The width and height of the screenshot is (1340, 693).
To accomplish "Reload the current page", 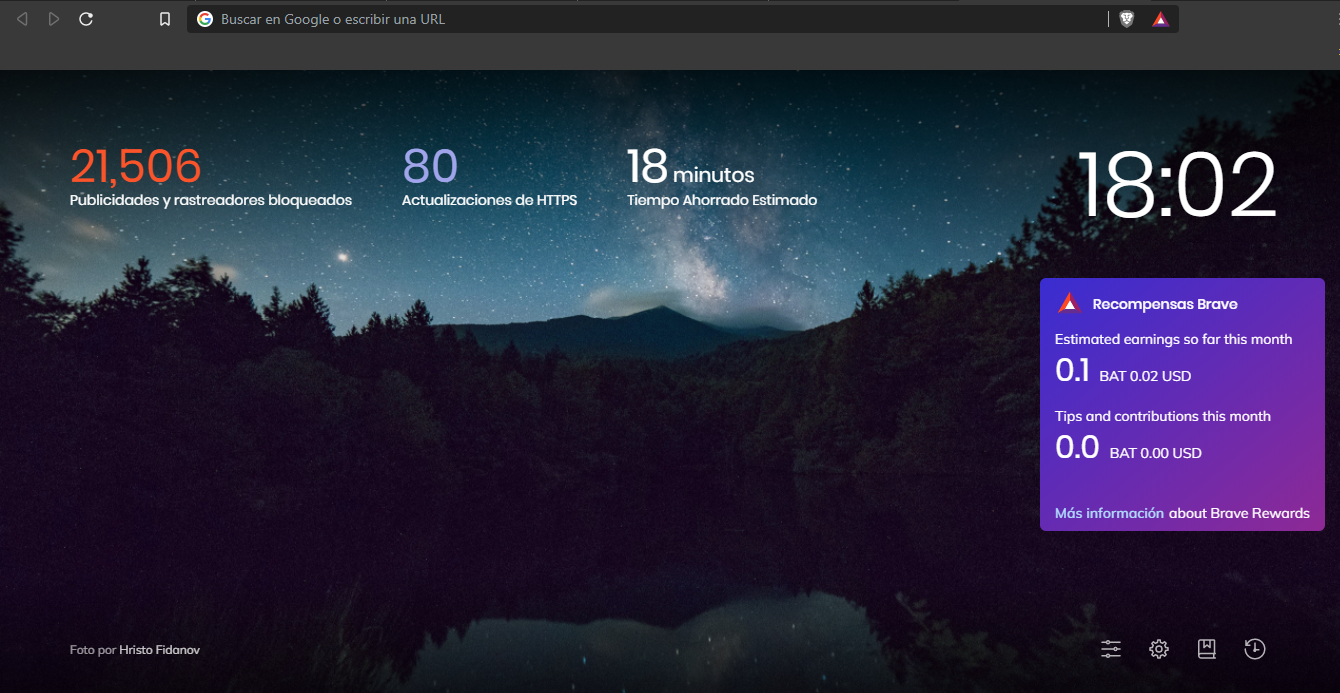I will (86, 19).
